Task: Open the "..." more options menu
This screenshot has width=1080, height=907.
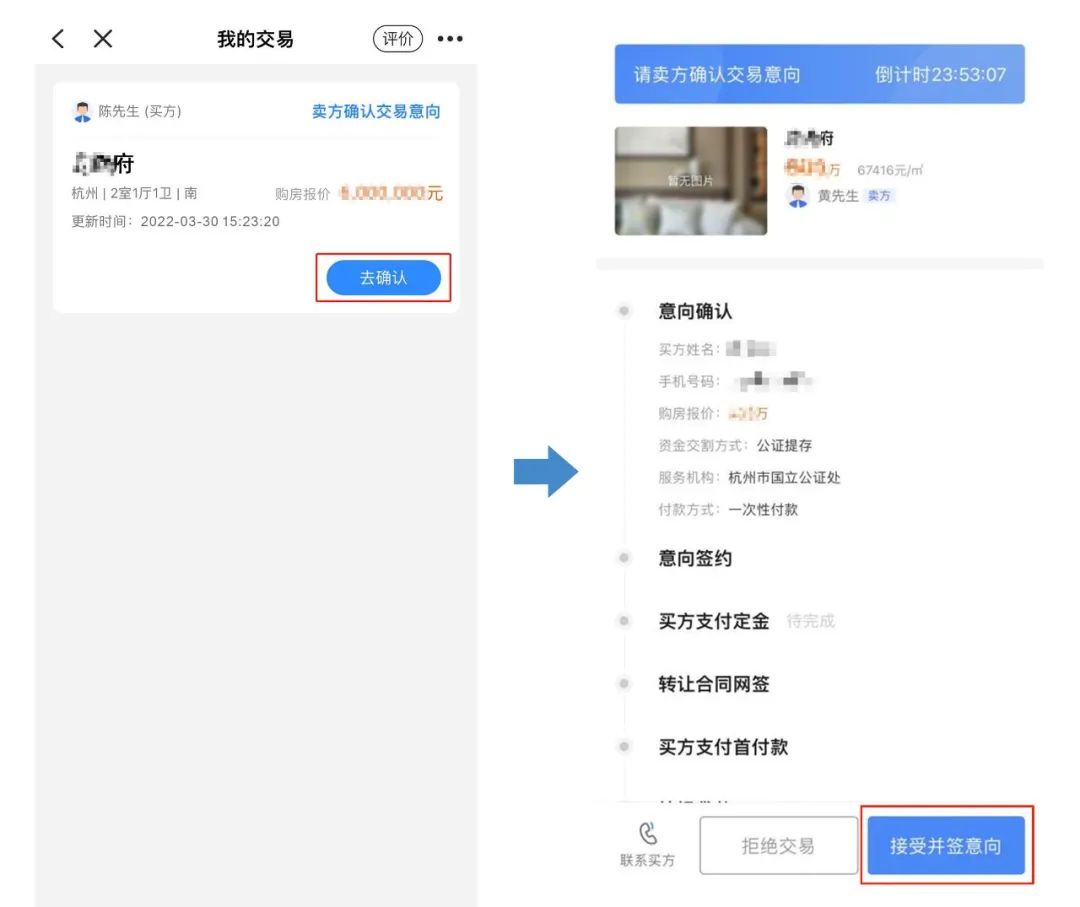Action: click(450, 38)
